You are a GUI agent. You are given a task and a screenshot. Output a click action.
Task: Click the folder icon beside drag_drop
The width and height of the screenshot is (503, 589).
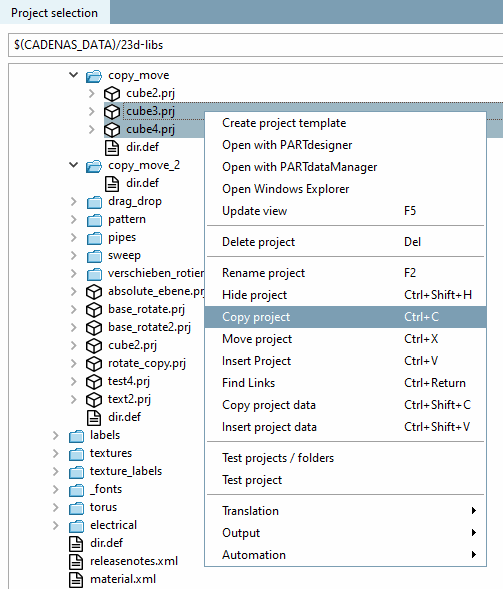click(x=94, y=202)
